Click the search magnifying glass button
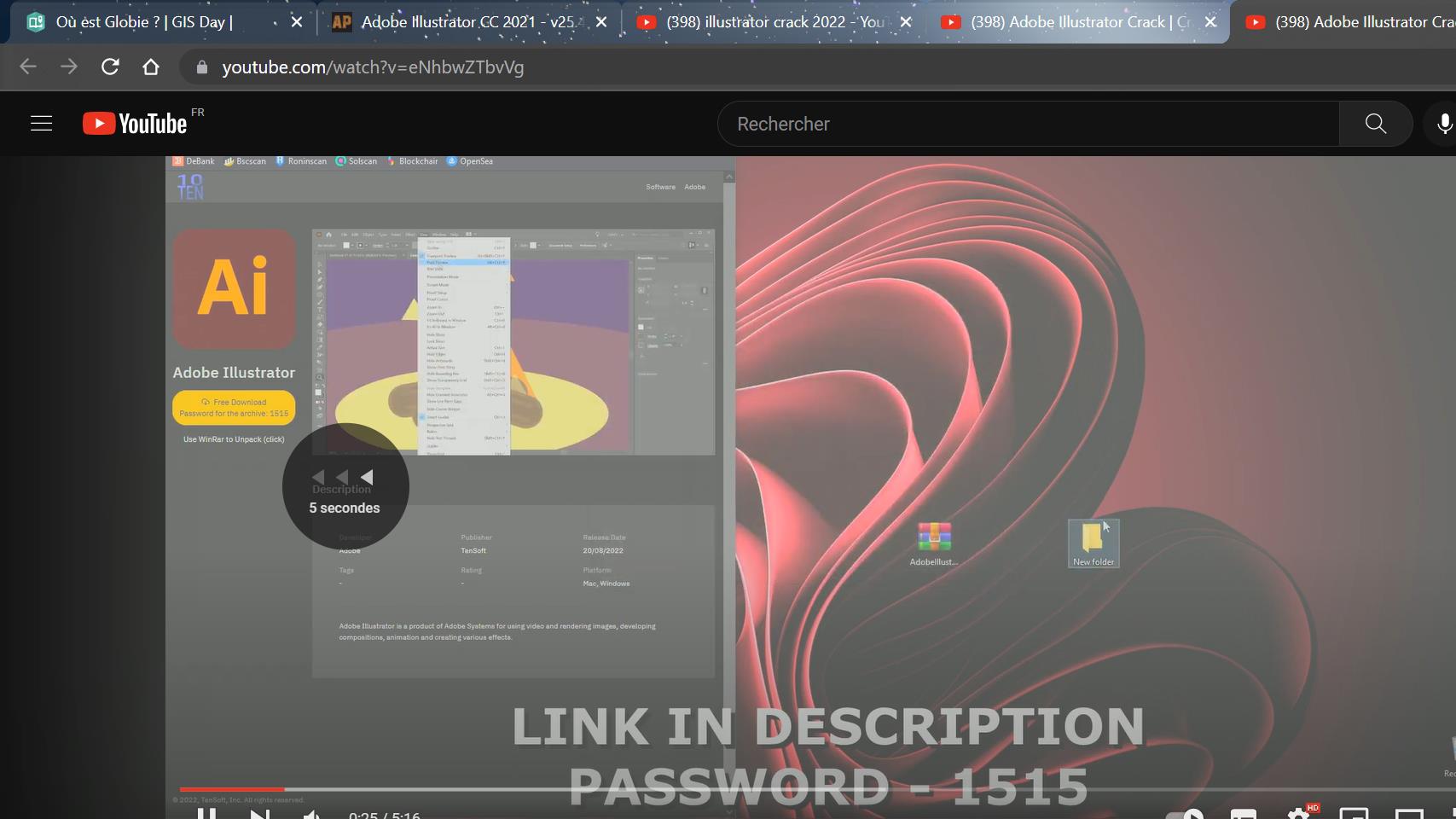Image resolution: width=1456 pixels, height=819 pixels. tap(1375, 124)
